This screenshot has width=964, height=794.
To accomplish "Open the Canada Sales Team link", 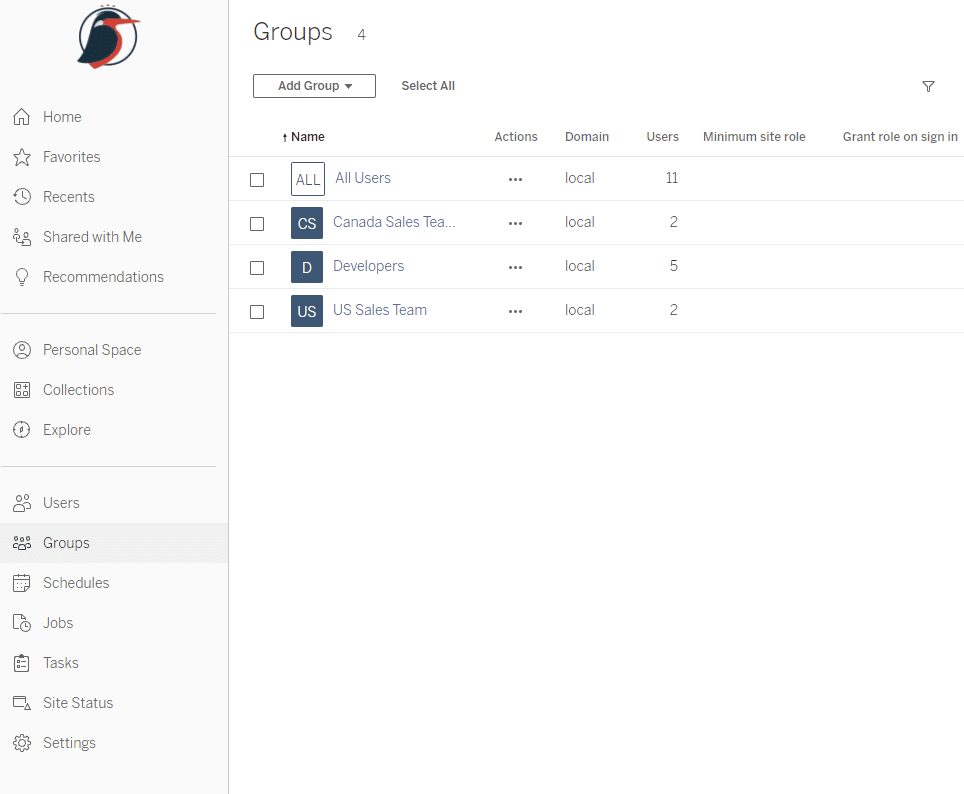I will tap(394, 222).
